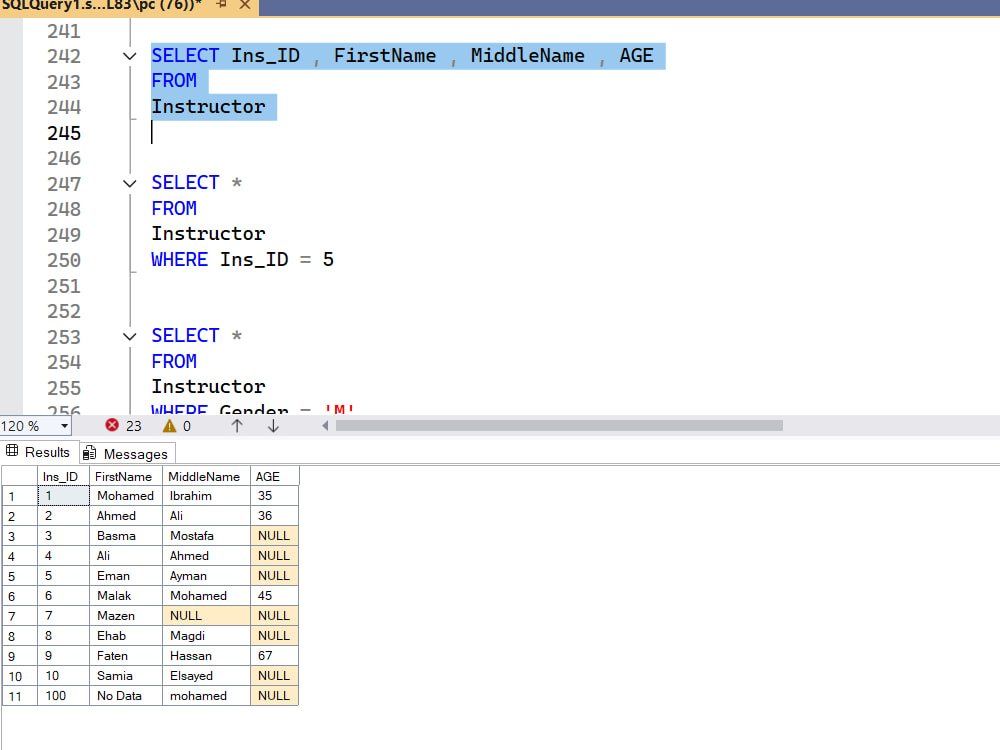The width and height of the screenshot is (1000, 750).
Task: Select the Ins_ID cell of row 1
Action: click(63, 496)
